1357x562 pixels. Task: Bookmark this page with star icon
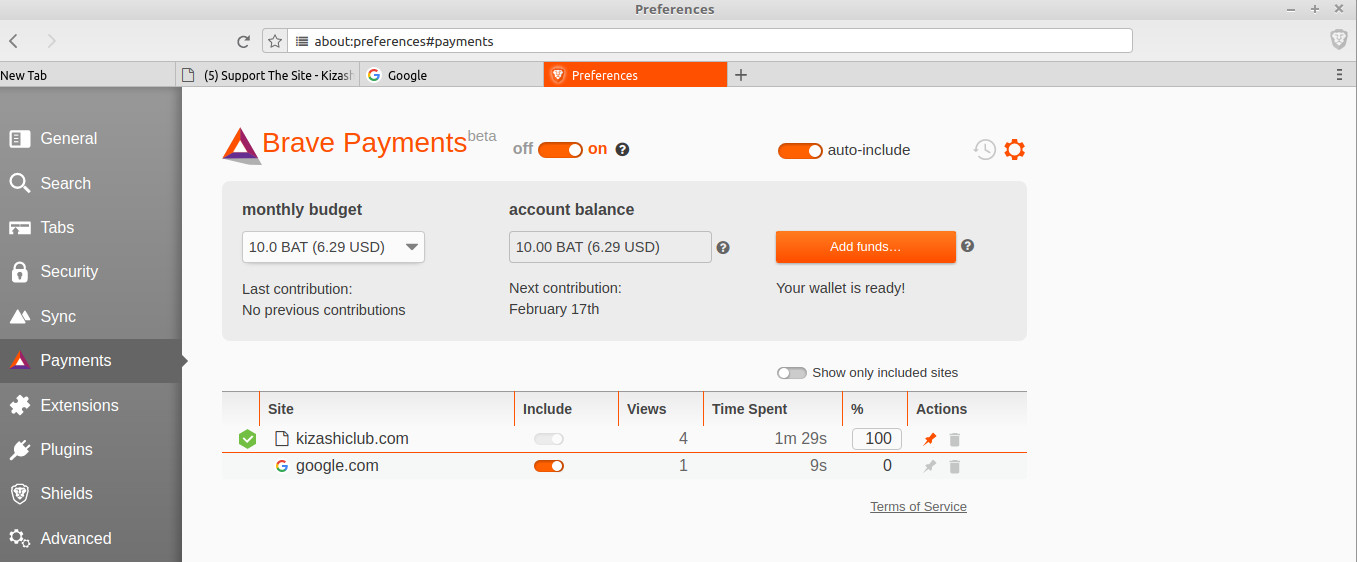(x=275, y=41)
